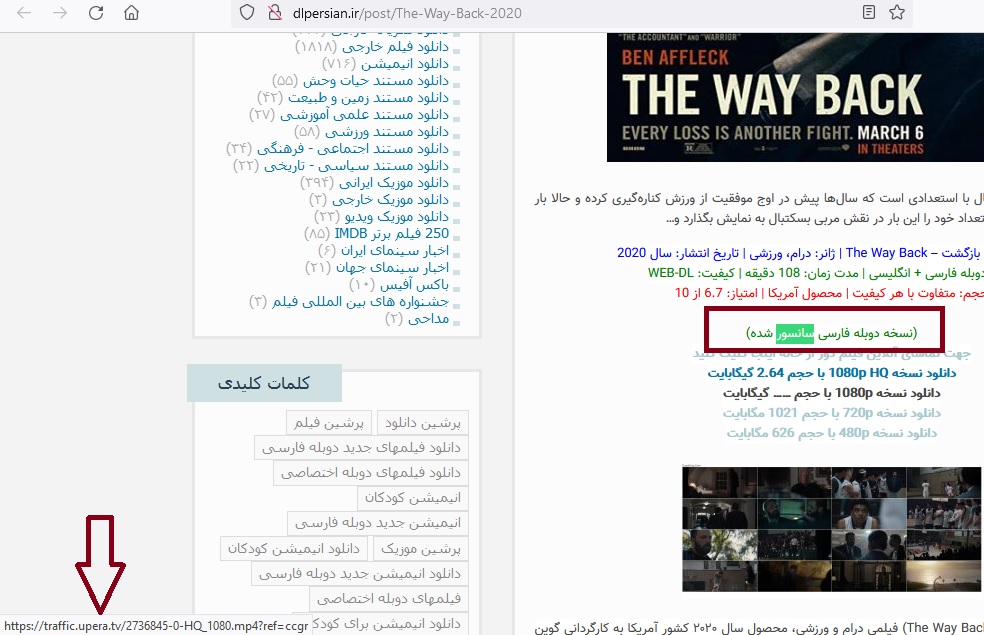Viewport: 984px width, 635px height.
Task: Download the 480p 626 MB version
Action: 832,433
